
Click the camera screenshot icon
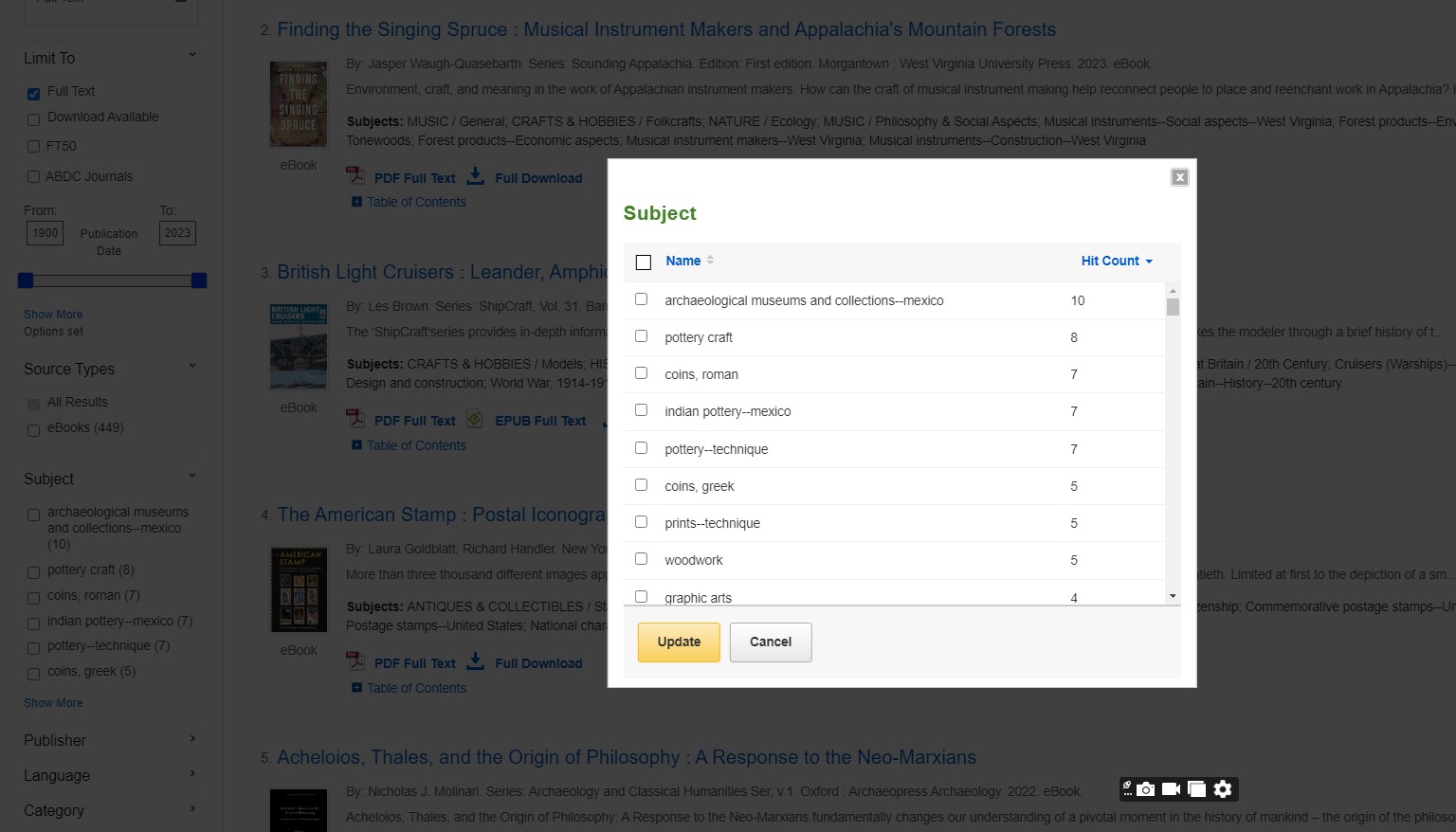pos(1146,789)
